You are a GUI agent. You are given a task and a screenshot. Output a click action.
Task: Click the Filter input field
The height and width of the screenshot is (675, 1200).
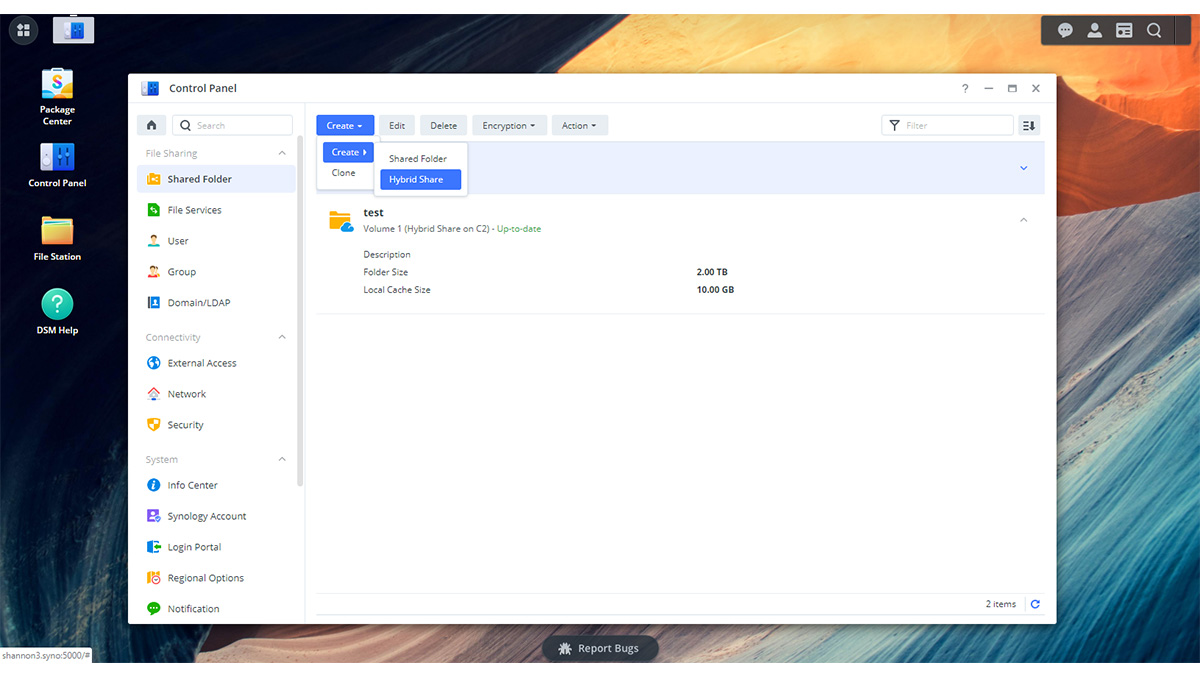pos(947,125)
